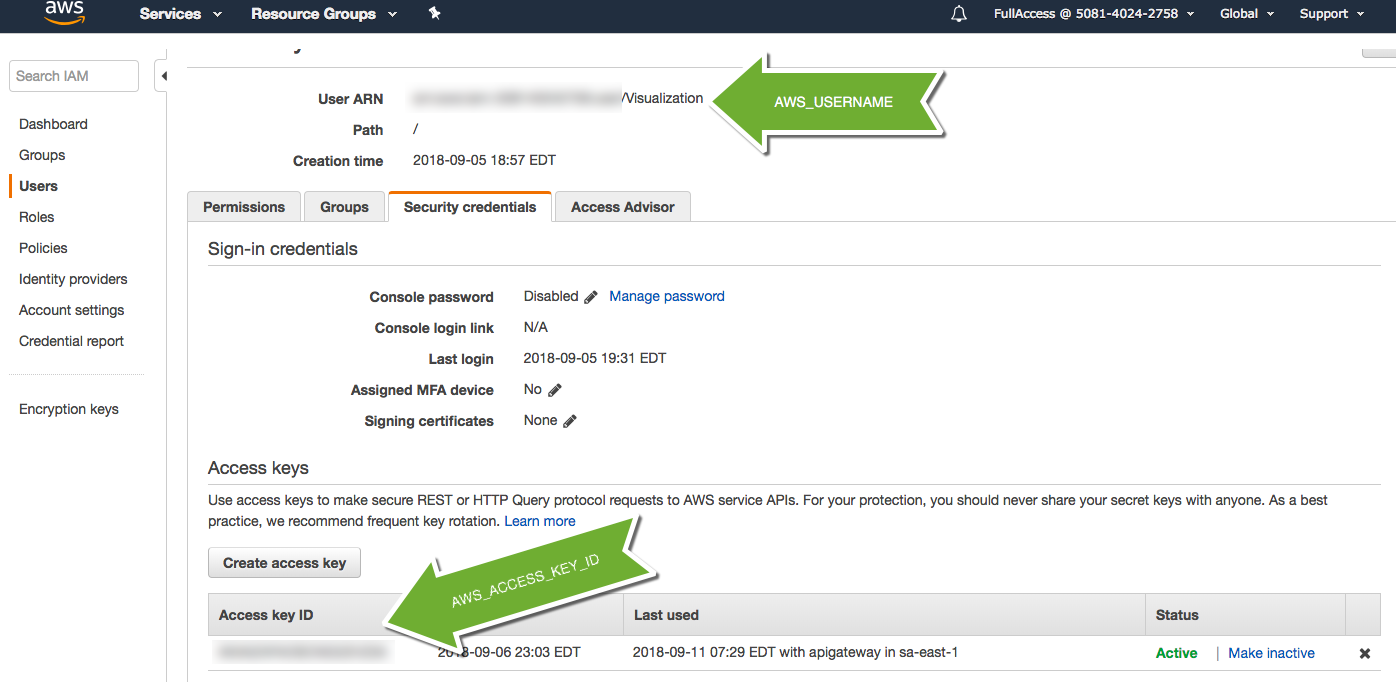Collapse the IAM sidebar with arrow toggle
Viewport: 1396px width, 682px height.
click(x=163, y=76)
